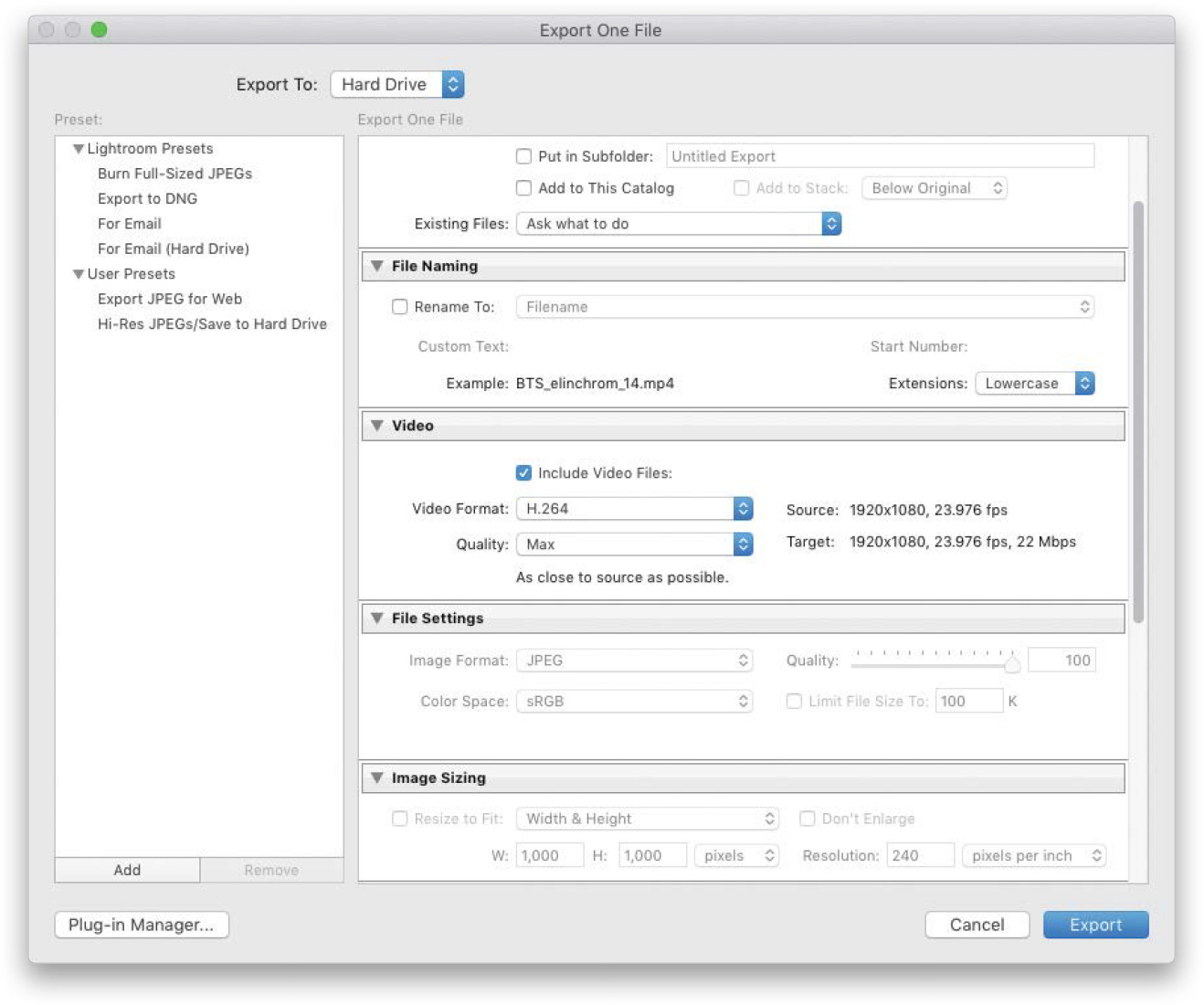
Task: Open the Export To Hard Drive dropdown
Action: point(397,84)
